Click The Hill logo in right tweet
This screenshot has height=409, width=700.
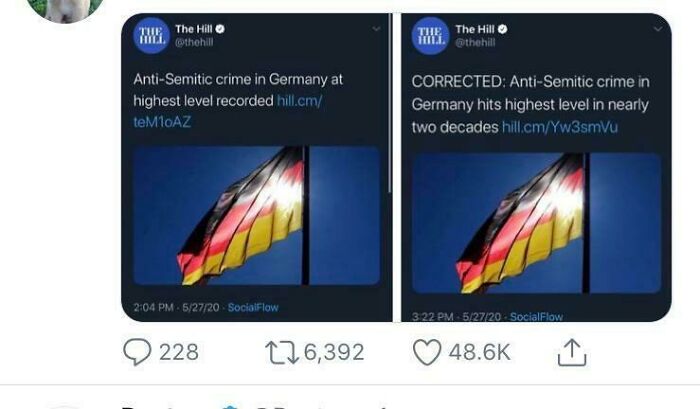coord(431,36)
